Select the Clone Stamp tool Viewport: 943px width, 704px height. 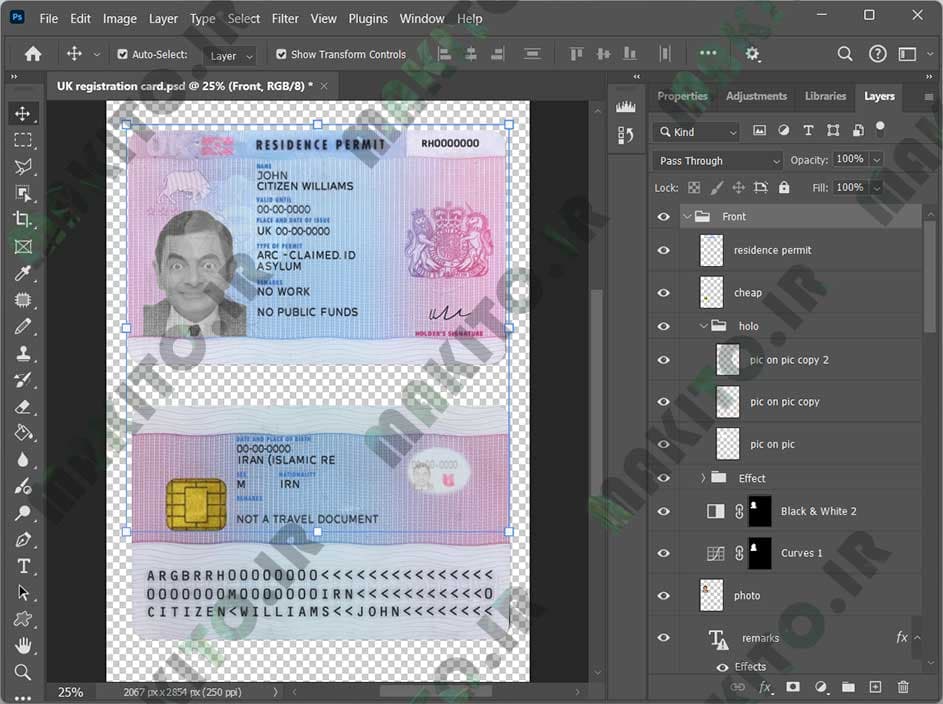[23, 353]
